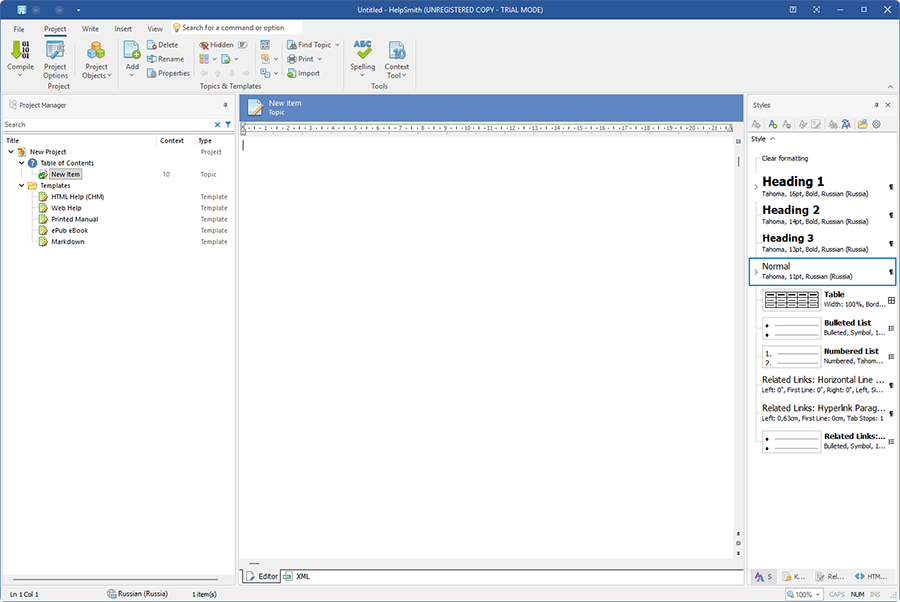Apply the Heading 1 style

pyautogui.click(x=823, y=187)
